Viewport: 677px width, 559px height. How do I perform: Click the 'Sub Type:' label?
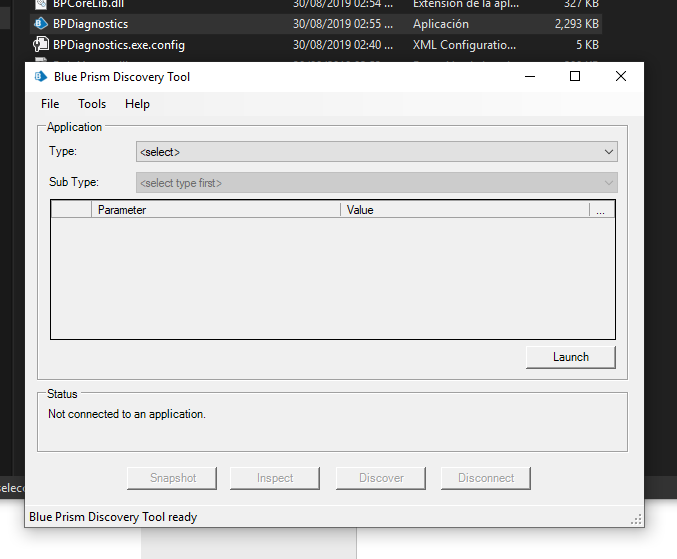click(x=73, y=182)
